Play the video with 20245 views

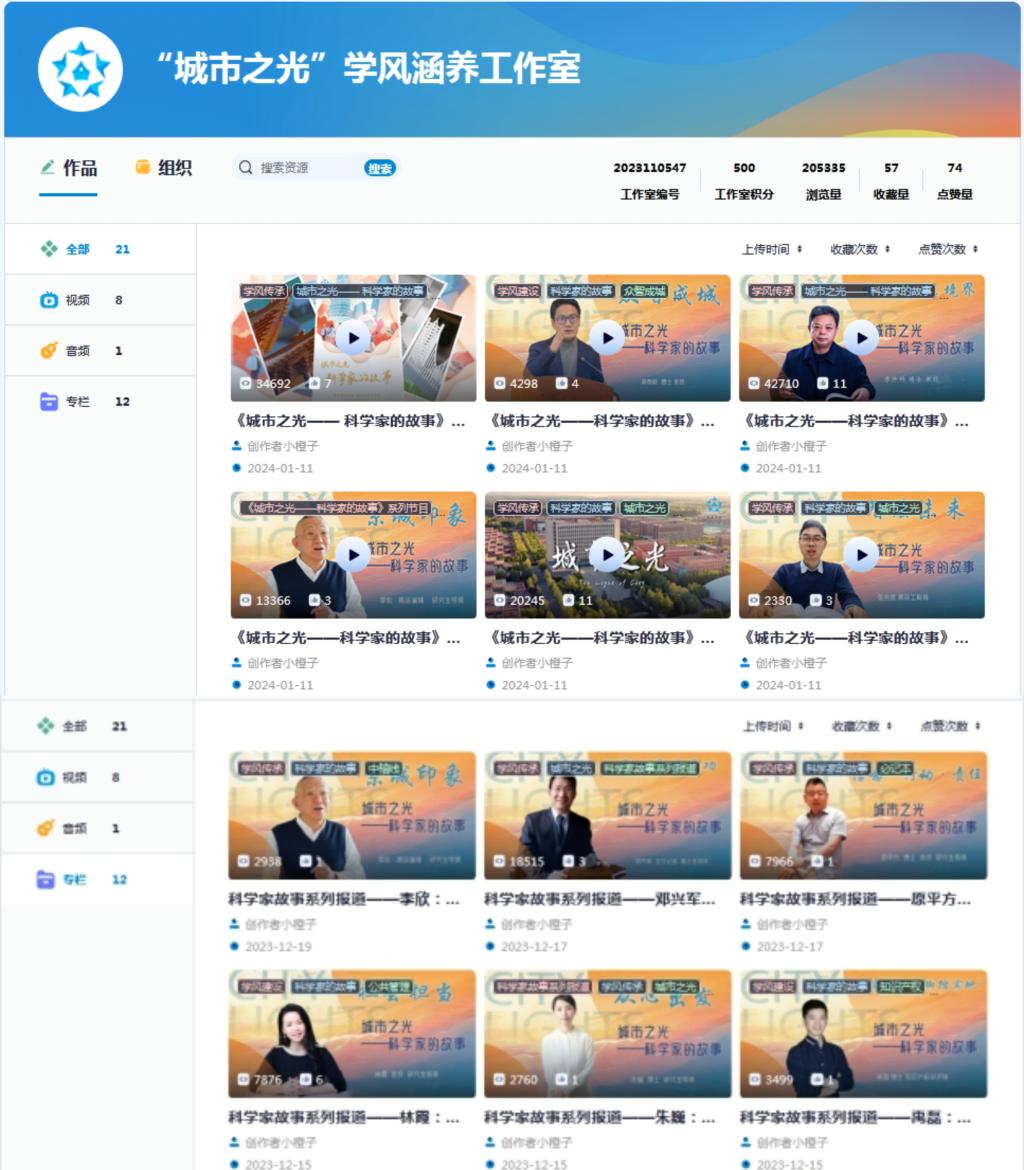(606, 554)
